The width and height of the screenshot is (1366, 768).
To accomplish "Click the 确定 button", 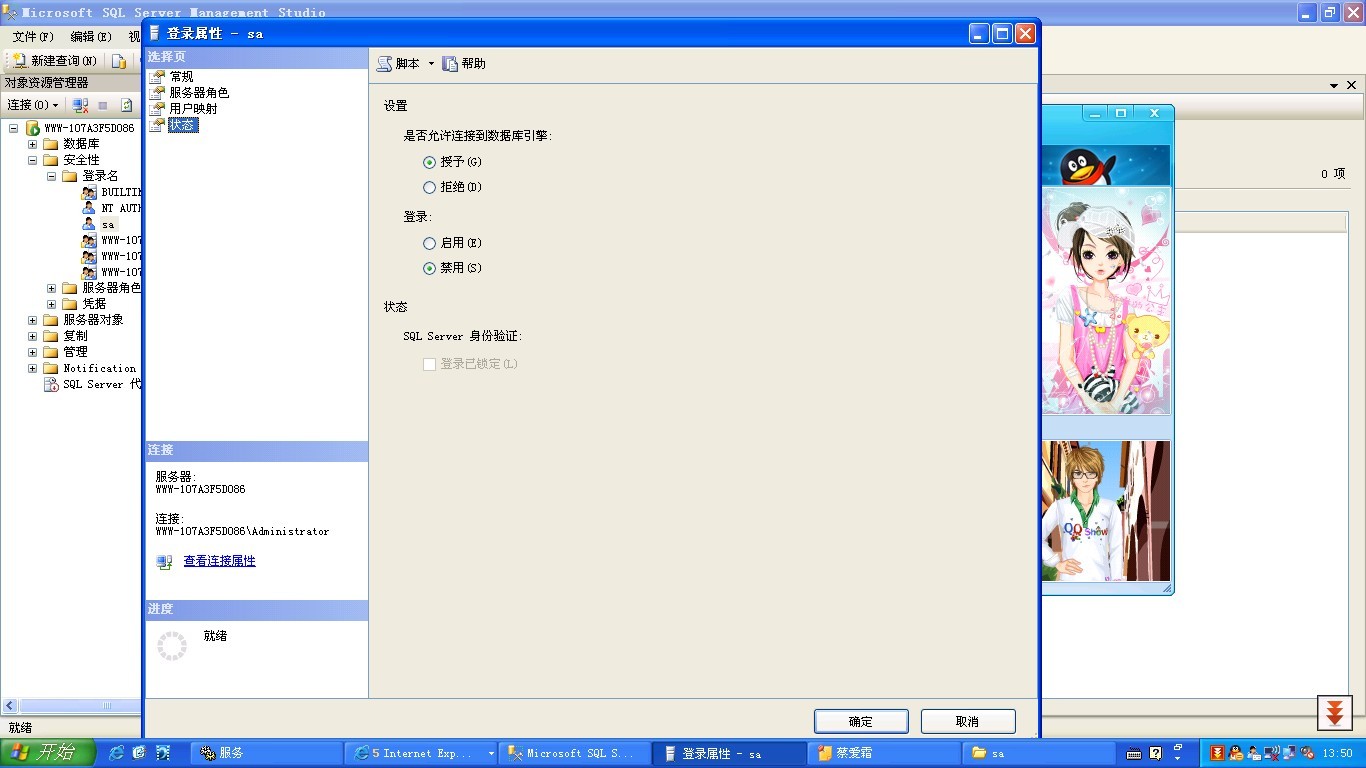I will [861, 721].
